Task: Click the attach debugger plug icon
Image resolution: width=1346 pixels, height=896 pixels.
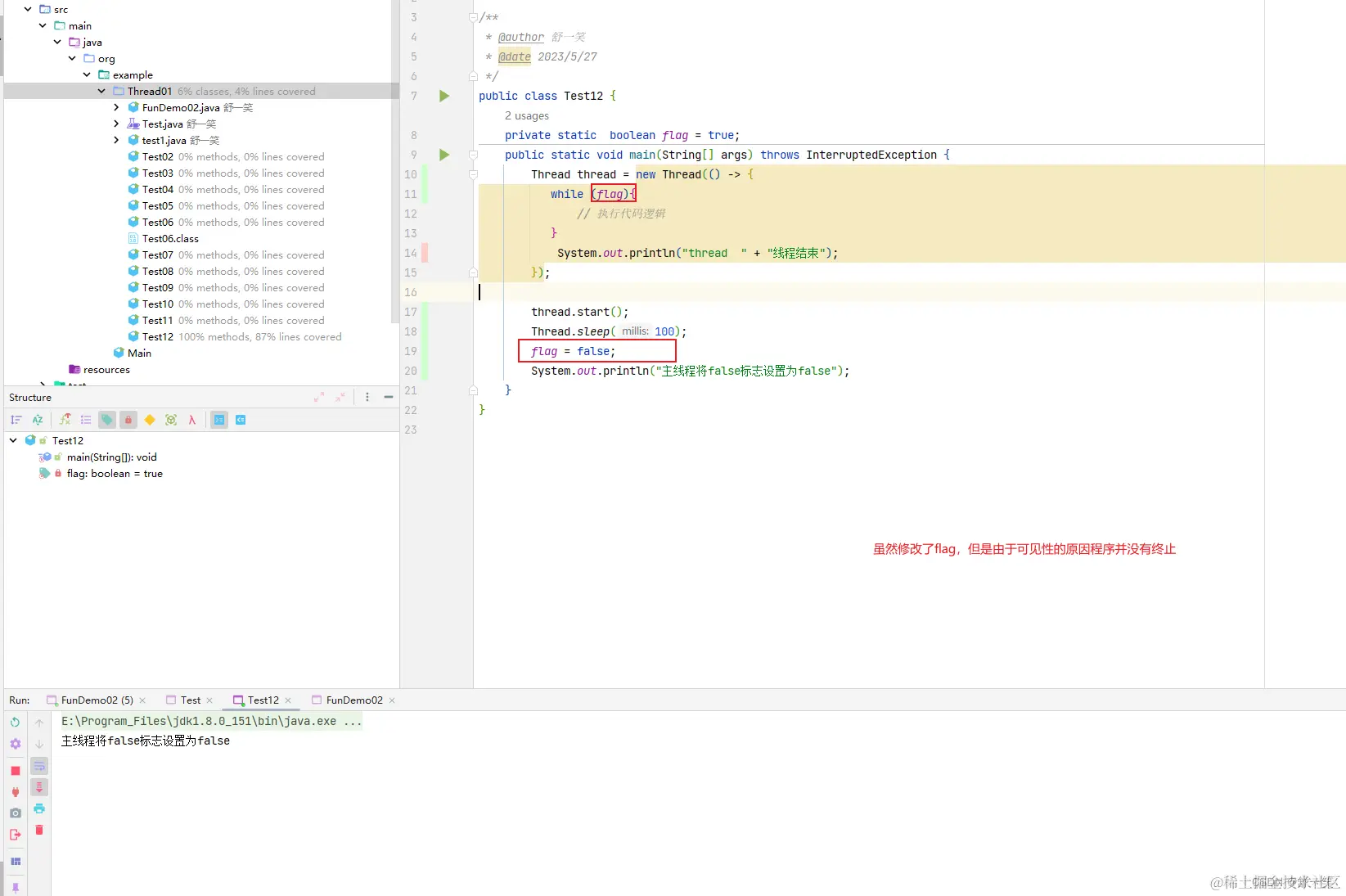Action: pyautogui.click(x=15, y=792)
